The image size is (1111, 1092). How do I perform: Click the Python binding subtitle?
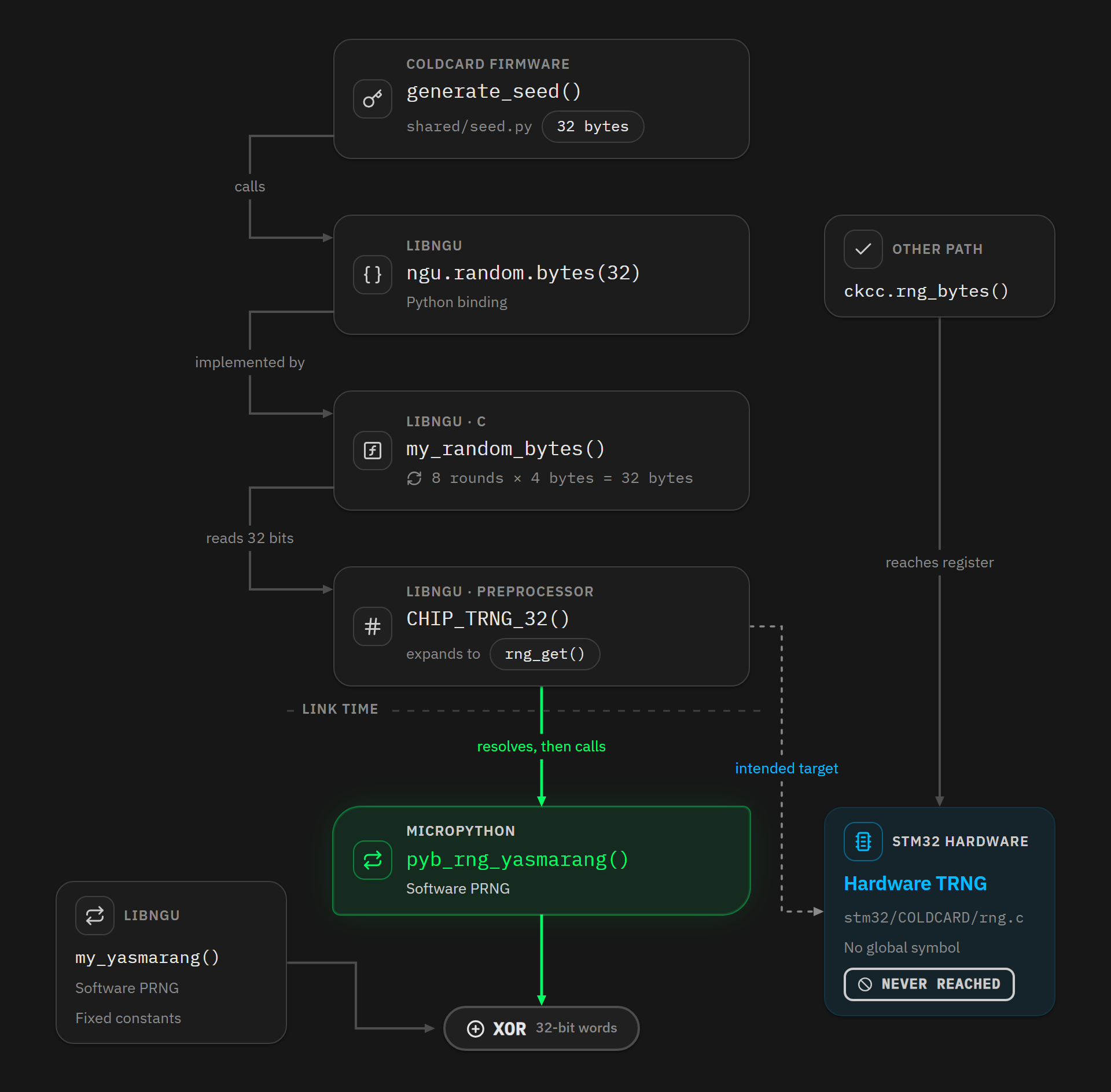click(x=457, y=302)
